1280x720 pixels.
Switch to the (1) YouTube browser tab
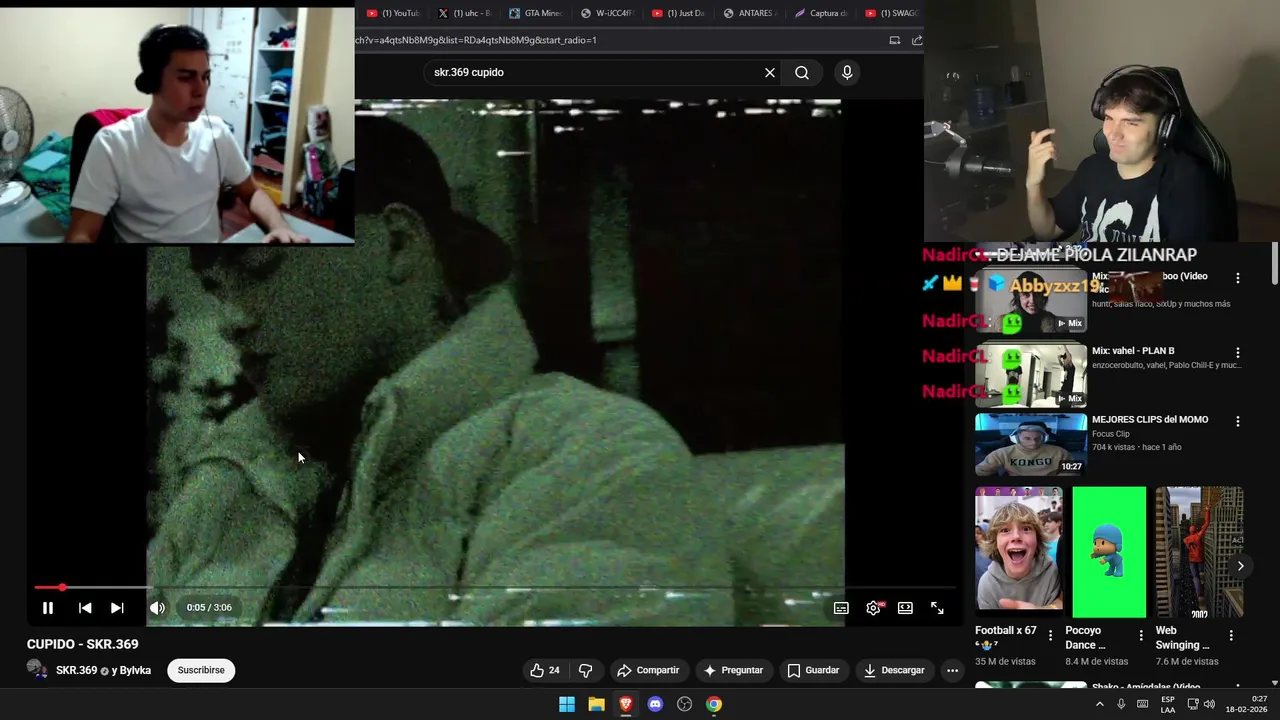[393, 13]
